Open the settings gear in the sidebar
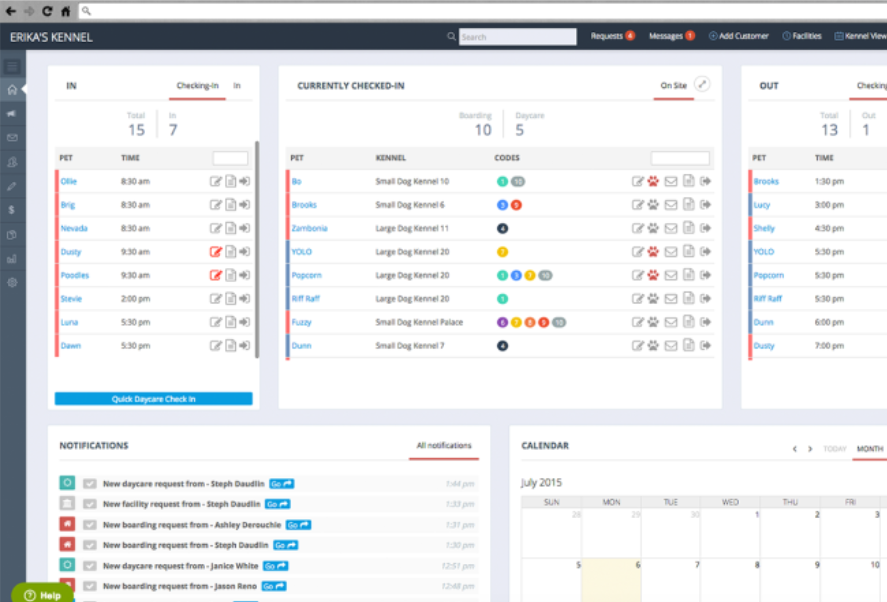This screenshot has height=602, width=887. pyautogui.click(x=13, y=283)
